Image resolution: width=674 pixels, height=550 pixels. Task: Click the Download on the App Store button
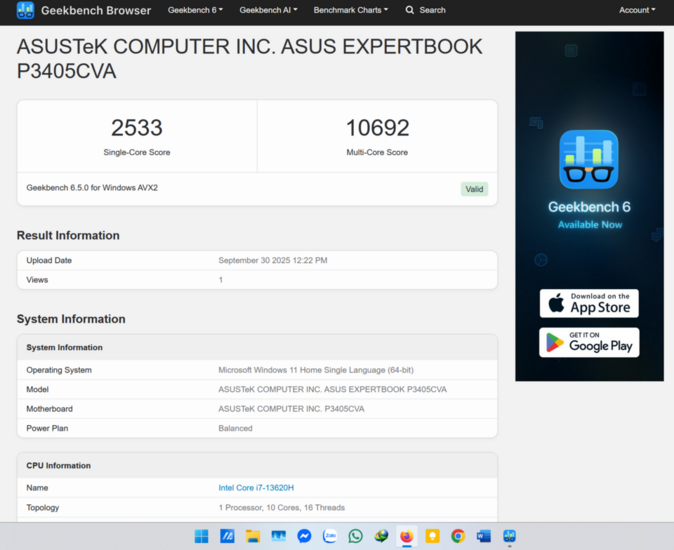589,303
